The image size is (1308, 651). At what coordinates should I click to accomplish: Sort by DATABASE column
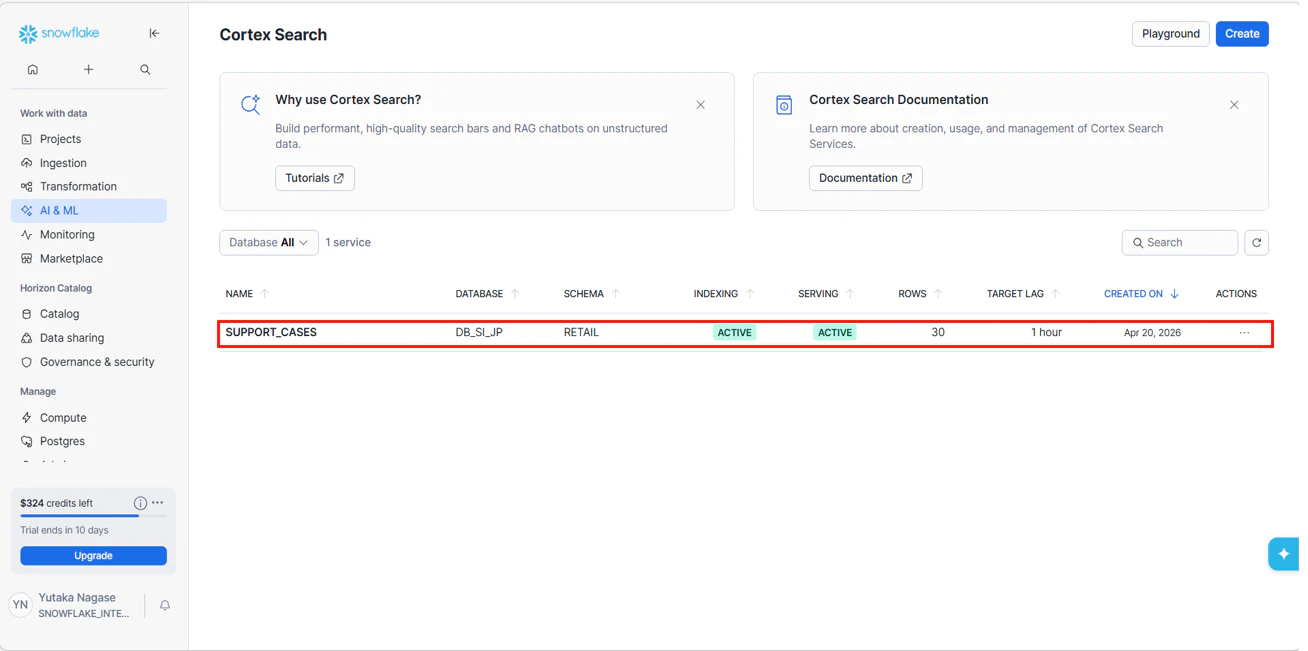(488, 294)
